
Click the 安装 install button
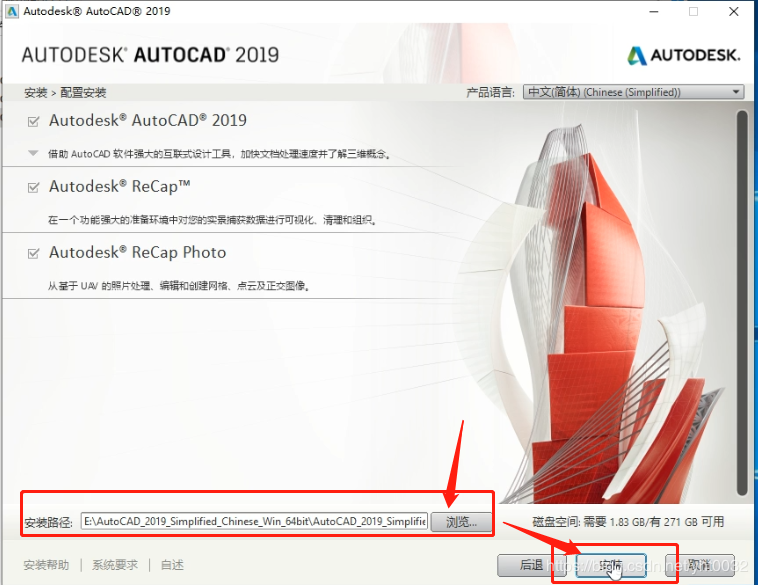tap(611, 565)
